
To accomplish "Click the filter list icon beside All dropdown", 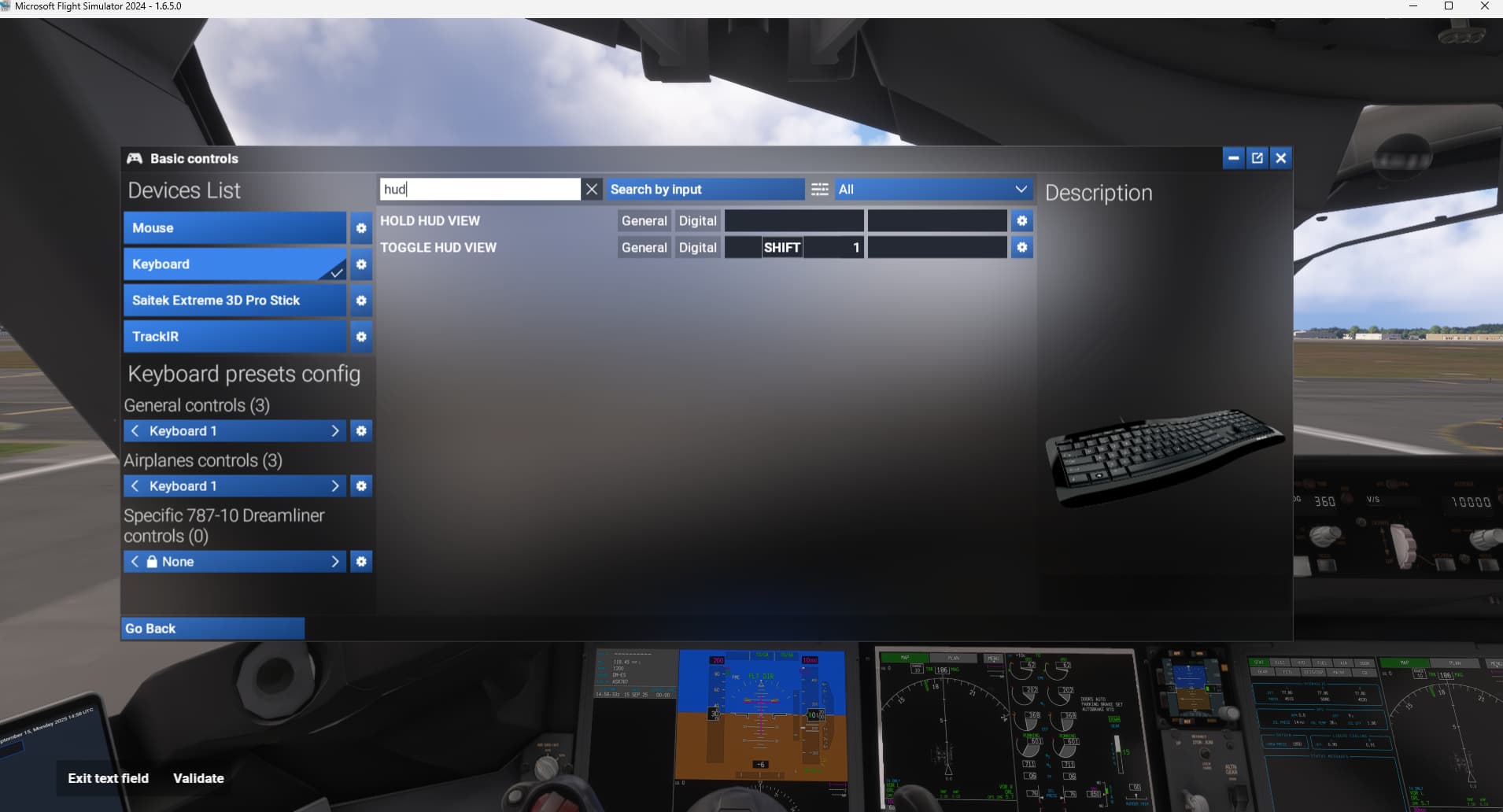I will 819,190.
